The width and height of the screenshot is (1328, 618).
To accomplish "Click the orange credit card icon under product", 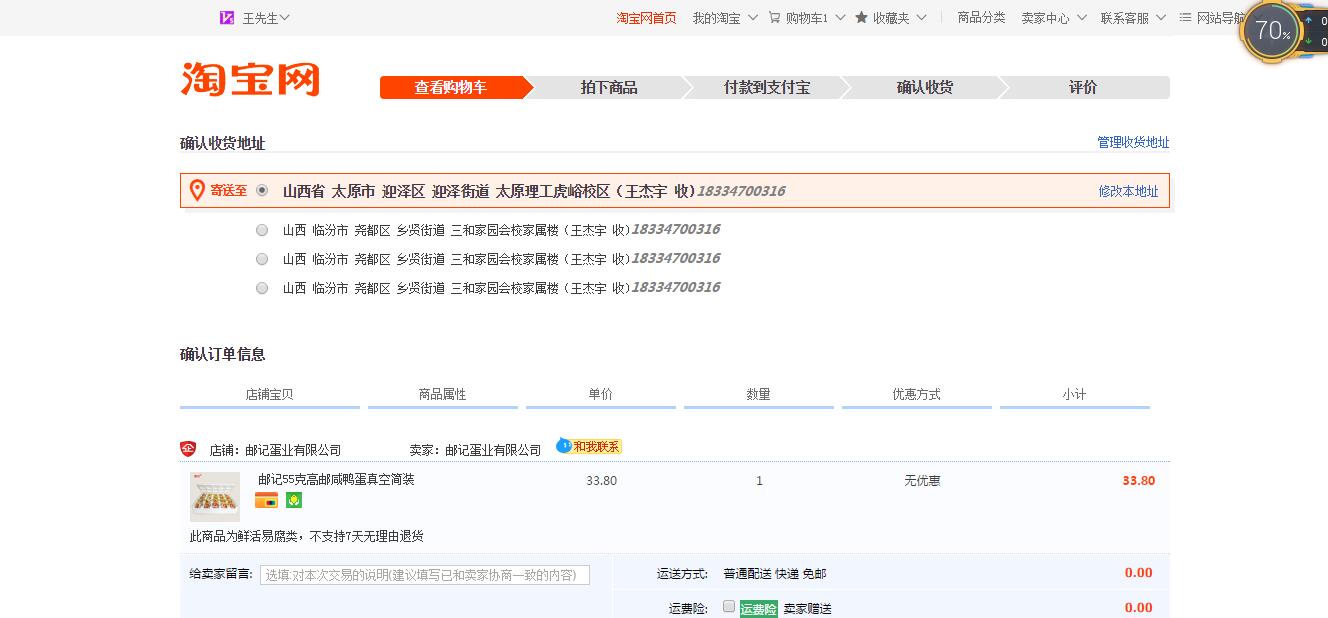I will point(266,500).
